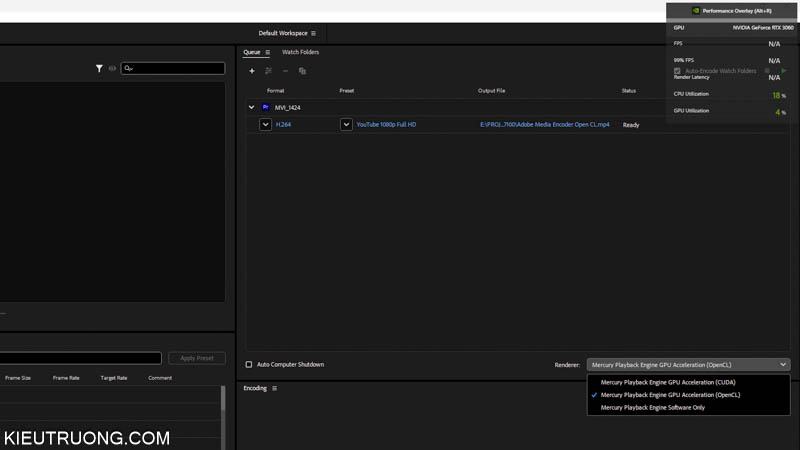Click the Ready status text
The width and height of the screenshot is (800, 450).
pyautogui.click(x=631, y=125)
